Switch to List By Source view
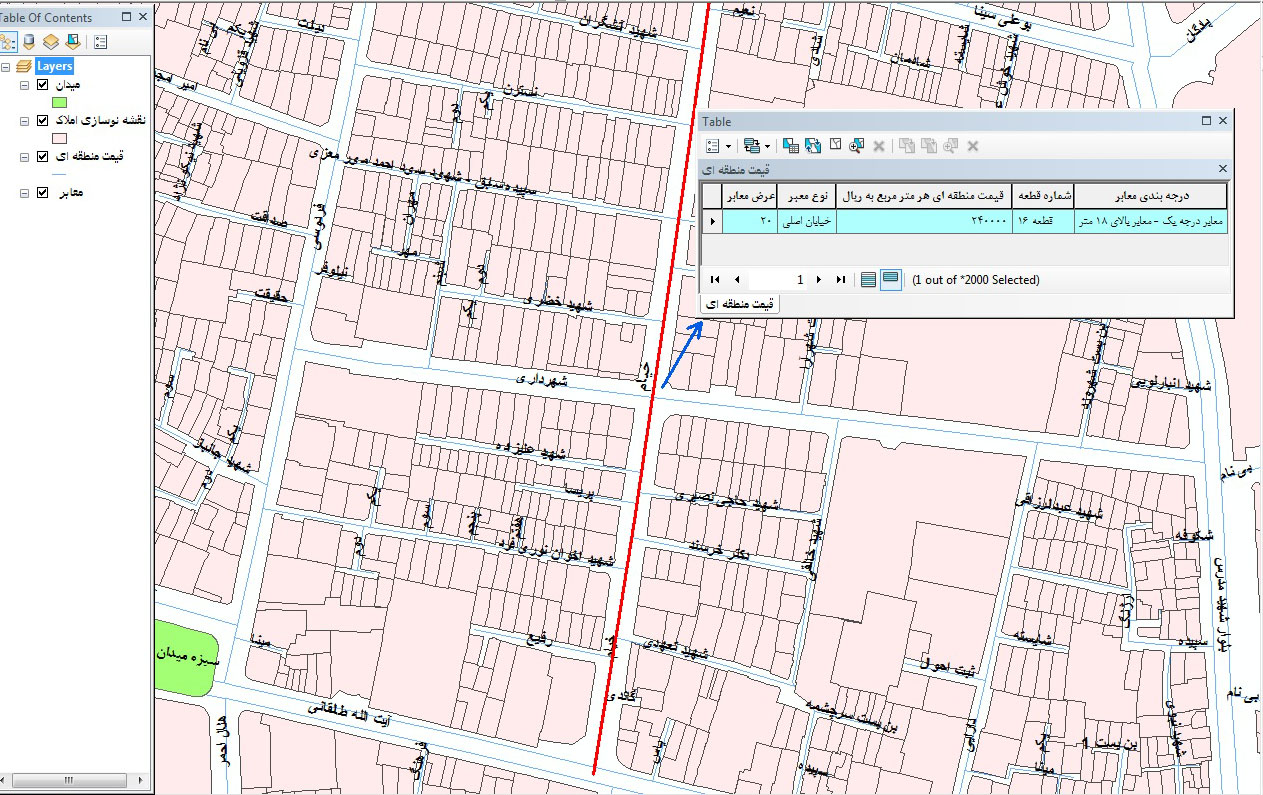1263x795 pixels. [28, 42]
